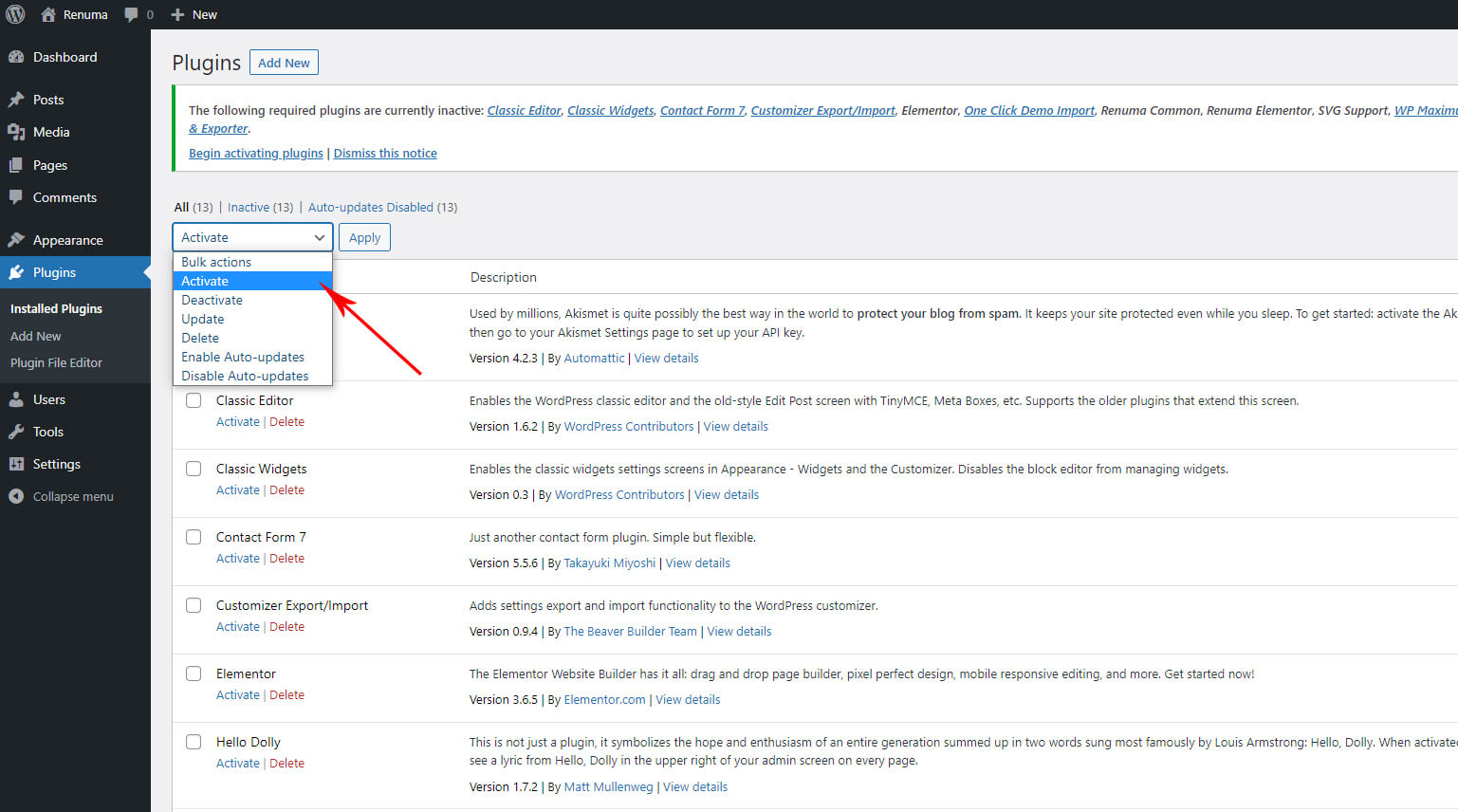
Task: Check the Classic Widgets plugin checkbox
Action: click(194, 469)
